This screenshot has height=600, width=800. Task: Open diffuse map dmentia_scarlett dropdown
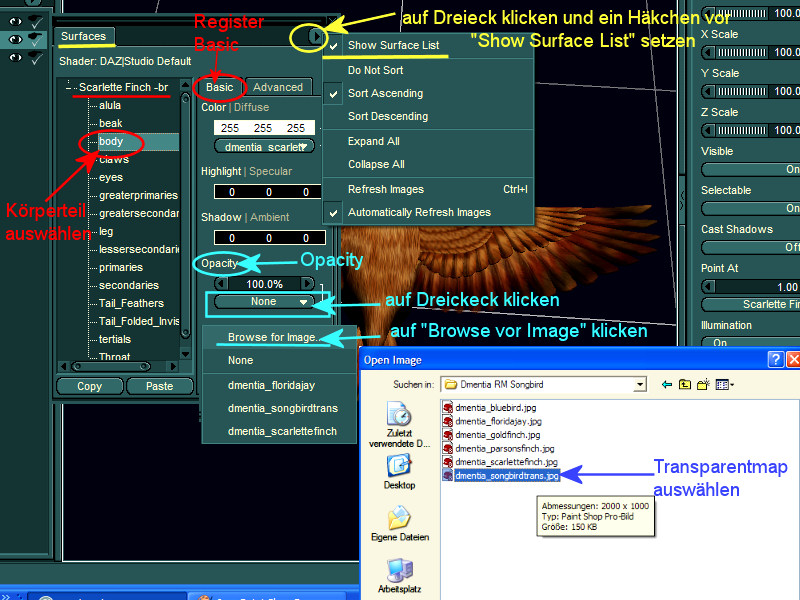click(264, 147)
